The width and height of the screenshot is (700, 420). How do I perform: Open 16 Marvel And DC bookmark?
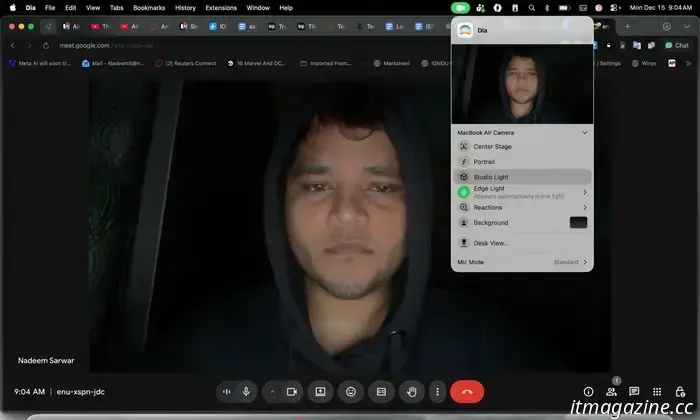click(256, 63)
